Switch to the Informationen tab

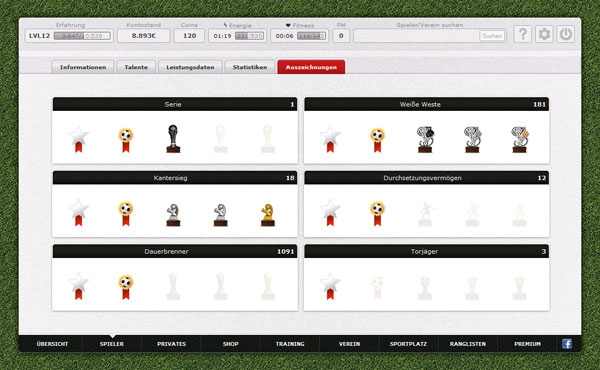(x=83, y=67)
